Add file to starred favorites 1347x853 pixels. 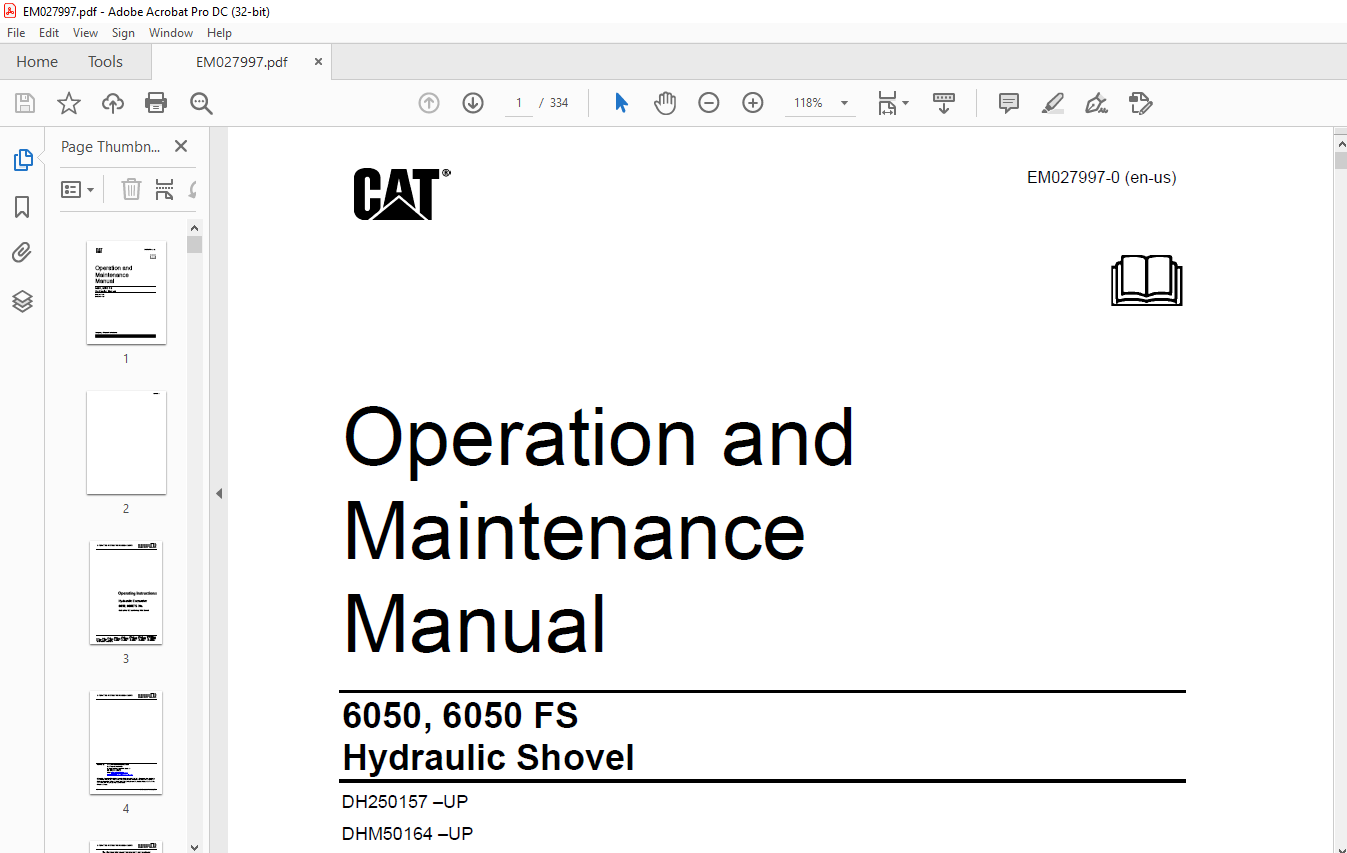69,103
